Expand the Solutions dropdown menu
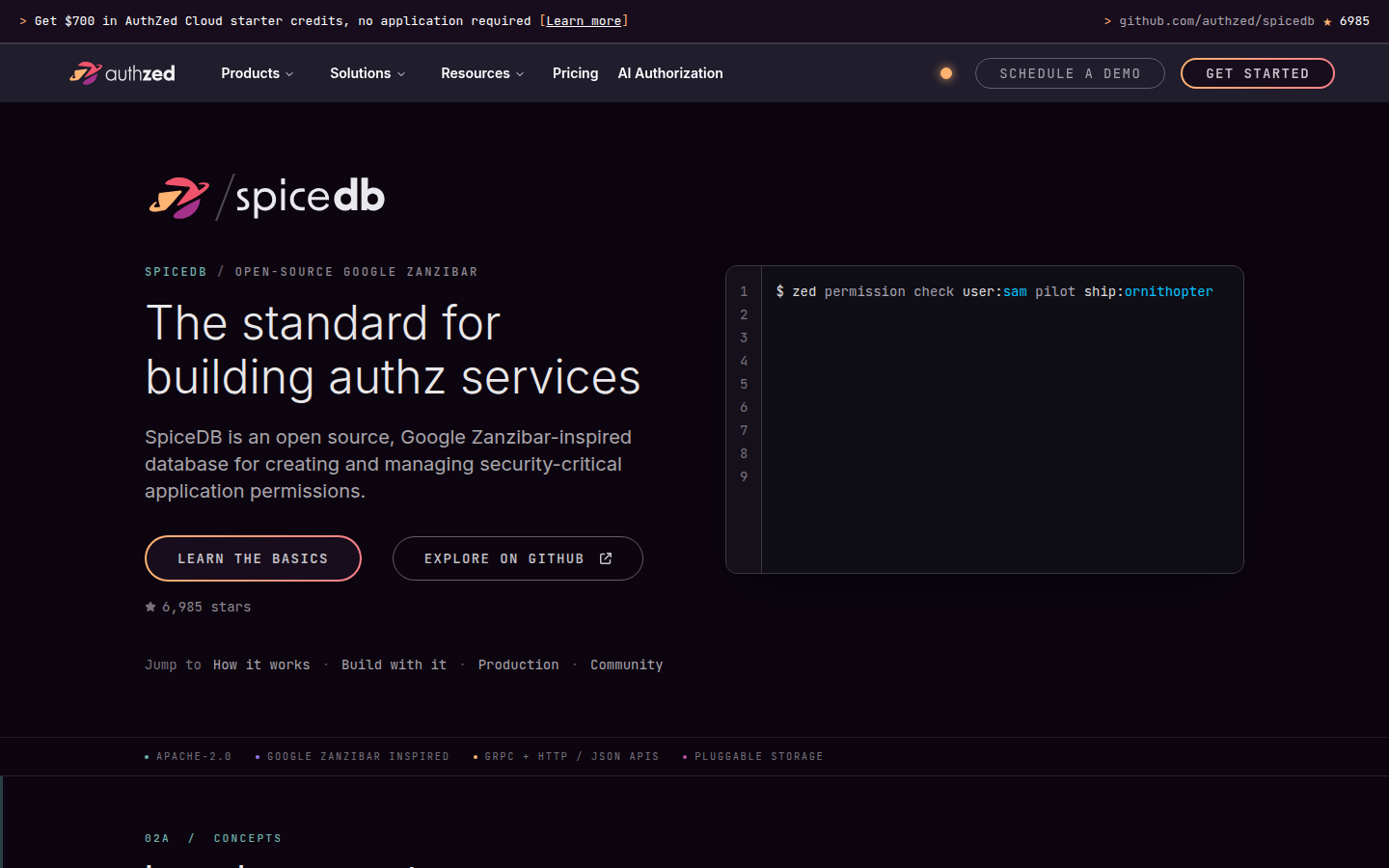The width and height of the screenshot is (1389, 868). (x=368, y=73)
